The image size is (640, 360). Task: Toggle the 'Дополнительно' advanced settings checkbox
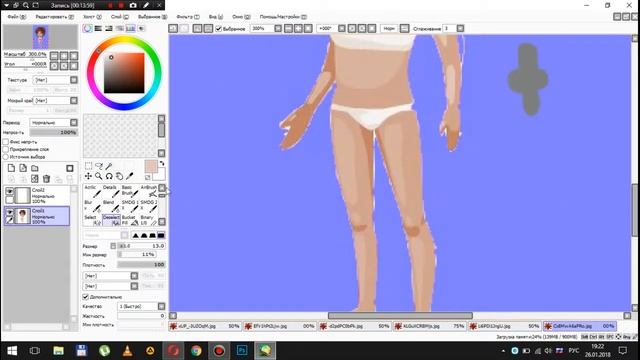(x=86, y=297)
